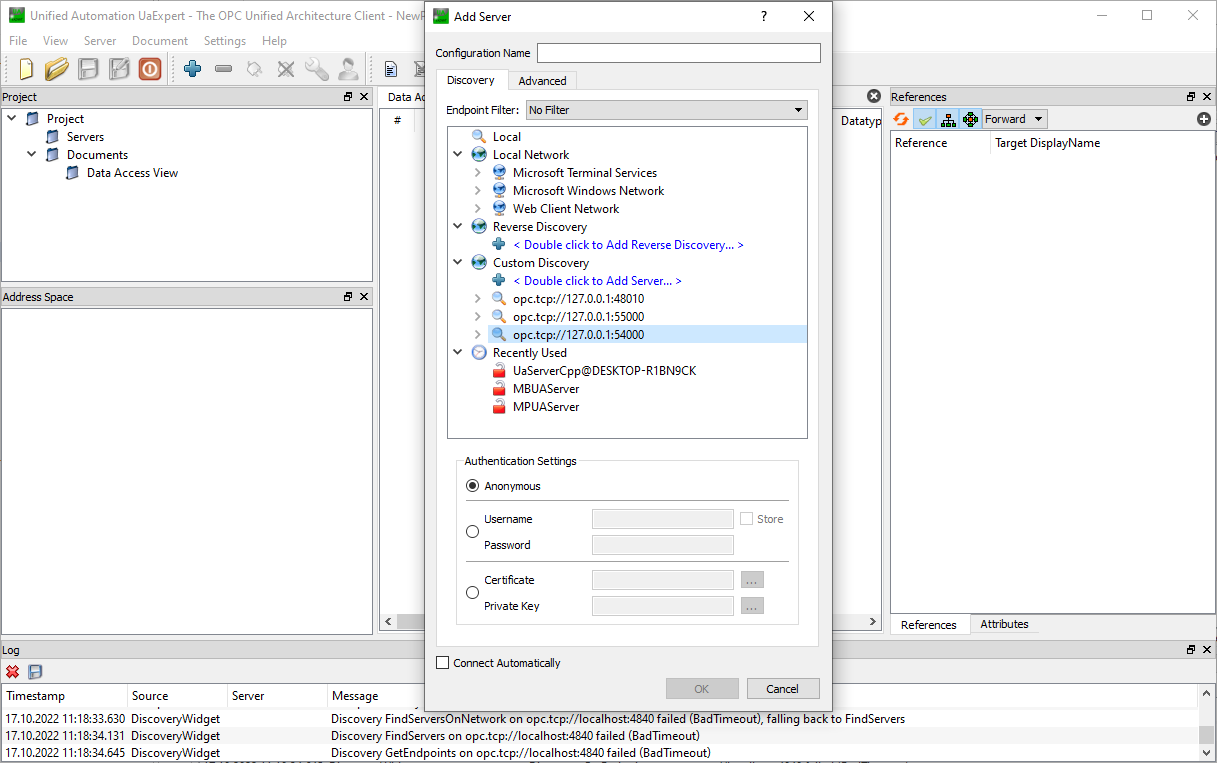Image resolution: width=1217 pixels, height=763 pixels.
Task: Click the wrench Server Properties icon
Action: (x=317, y=69)
